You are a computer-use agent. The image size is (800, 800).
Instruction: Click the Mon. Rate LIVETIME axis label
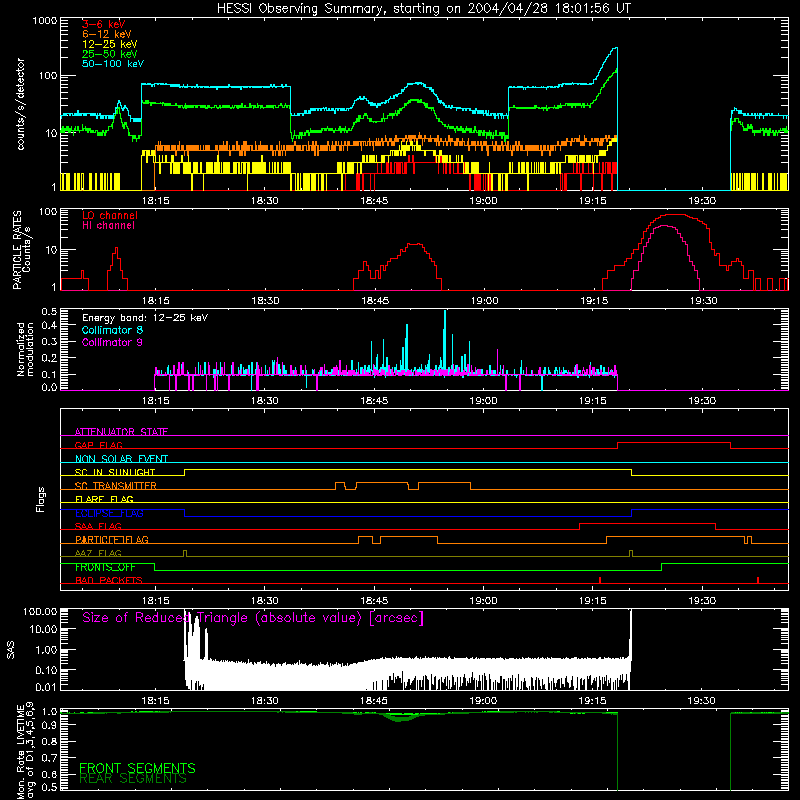26,751
